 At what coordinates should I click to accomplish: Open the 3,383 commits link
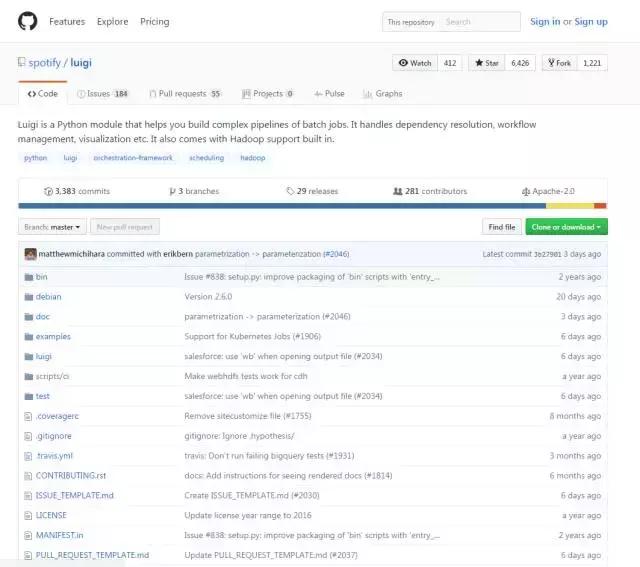point(77,191)
